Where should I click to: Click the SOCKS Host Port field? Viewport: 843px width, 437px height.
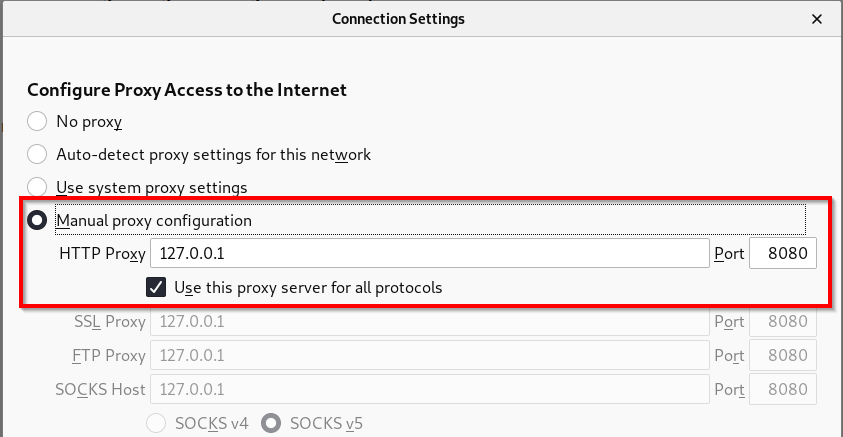[x=783, y=389]
